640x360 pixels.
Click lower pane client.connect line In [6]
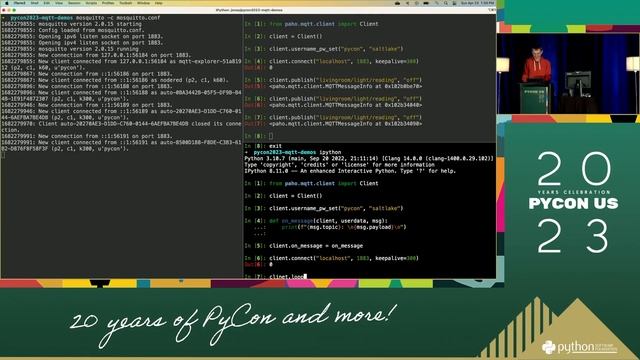(332, 258)
